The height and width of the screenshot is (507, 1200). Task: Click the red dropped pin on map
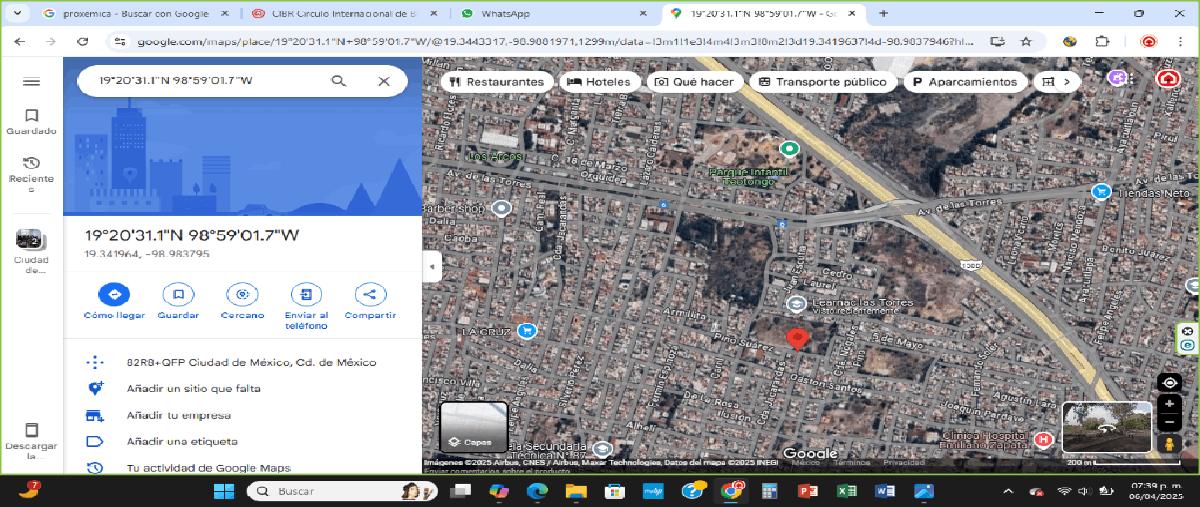(796, 339)
